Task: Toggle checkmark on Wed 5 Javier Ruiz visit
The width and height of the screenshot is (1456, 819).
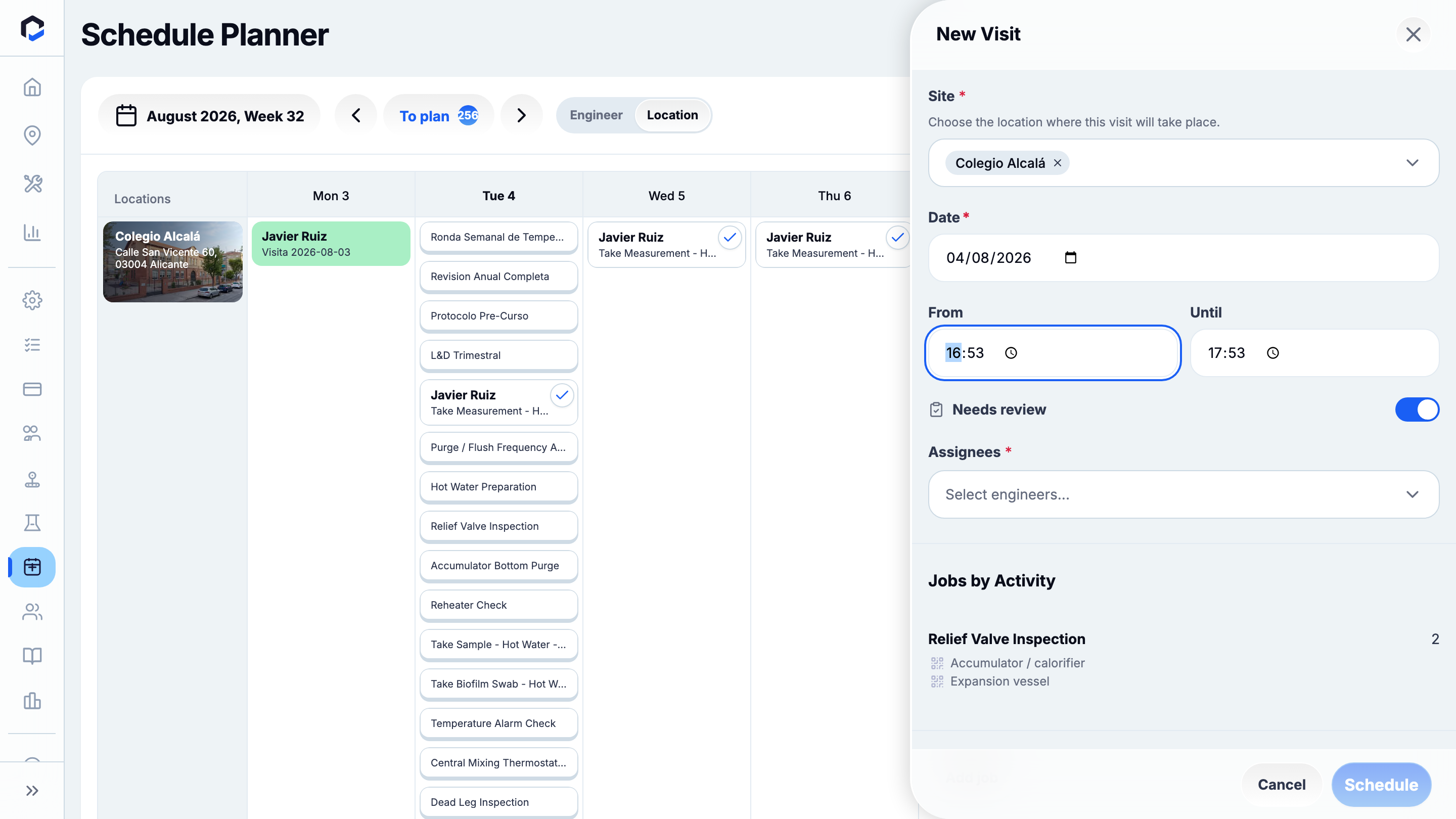Action: coord(730,237)
